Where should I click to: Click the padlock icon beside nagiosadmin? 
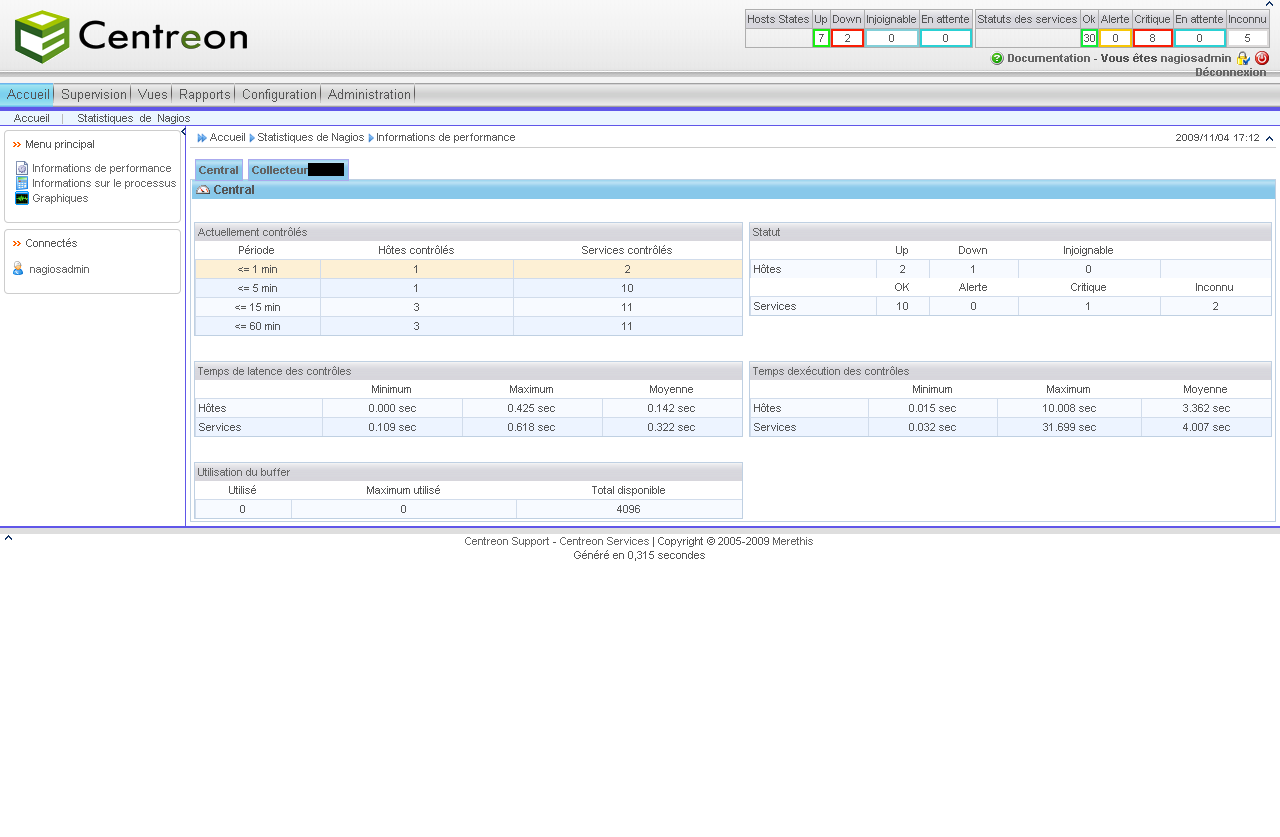(x=1243, y=59)
